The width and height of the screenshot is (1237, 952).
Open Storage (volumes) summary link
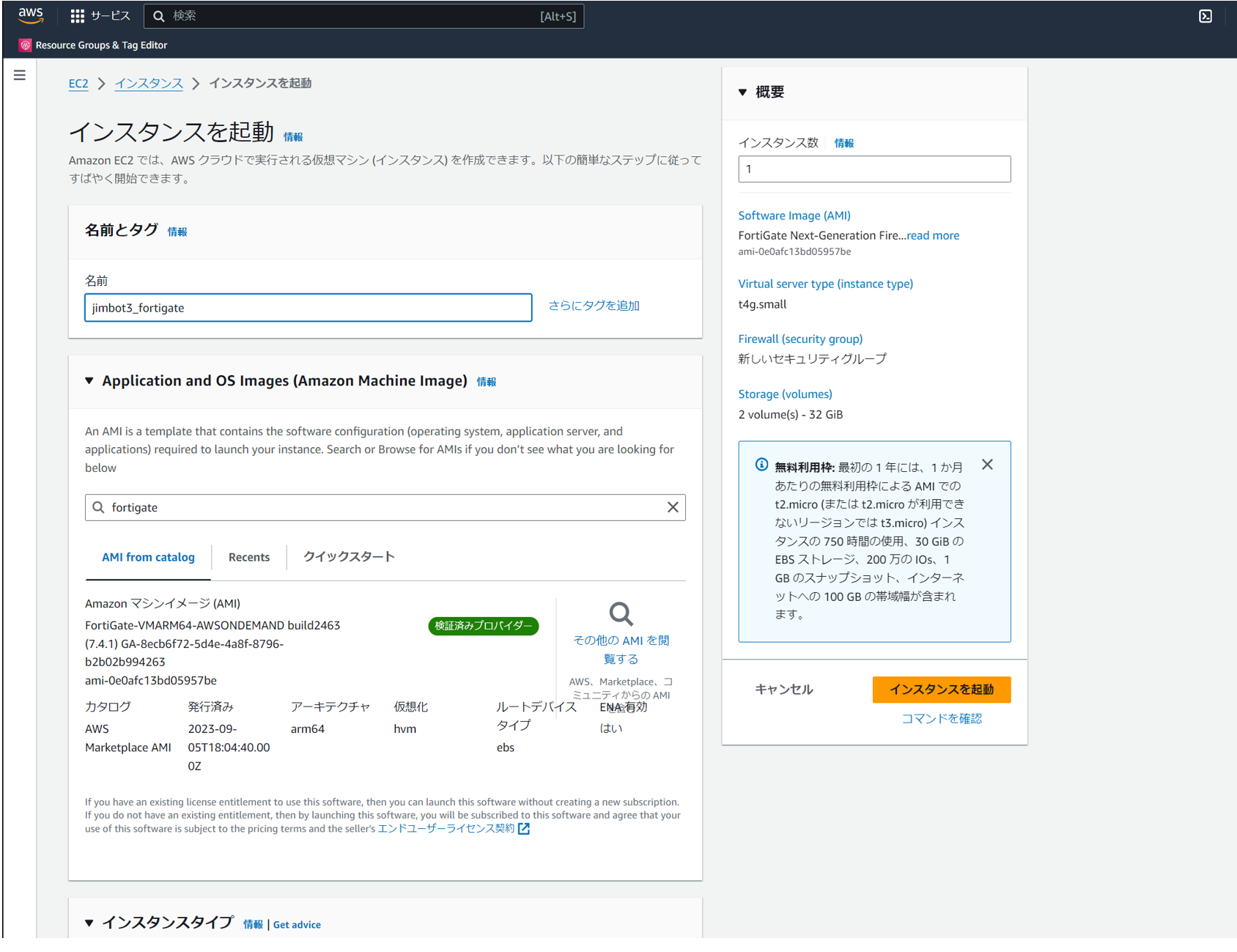785,394
